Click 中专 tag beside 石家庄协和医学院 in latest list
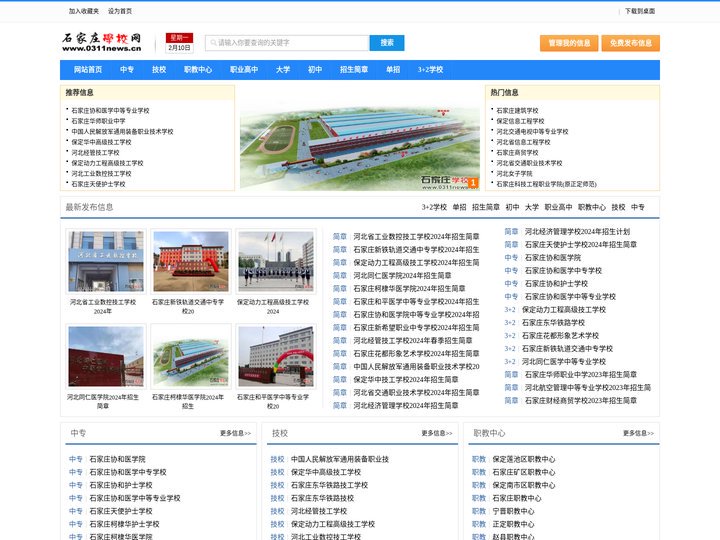720x540 pixels. pyautogui.click(x=511, y=258)
